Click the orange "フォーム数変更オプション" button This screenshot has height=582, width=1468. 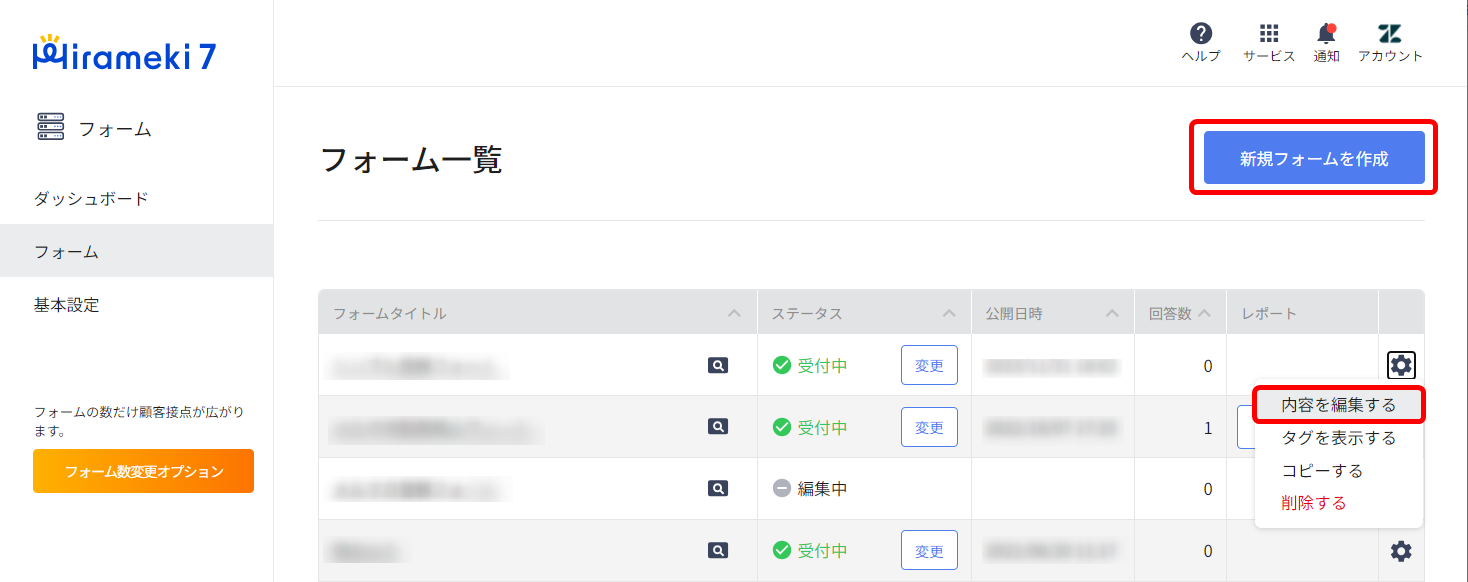click(x=143, y=471)
